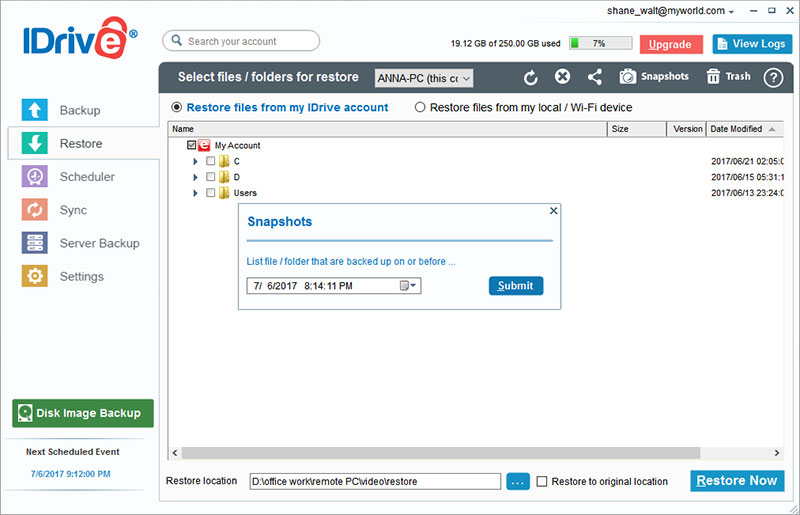Click the C folder icon
800x515 pixels.
click(x=224, y=161)
